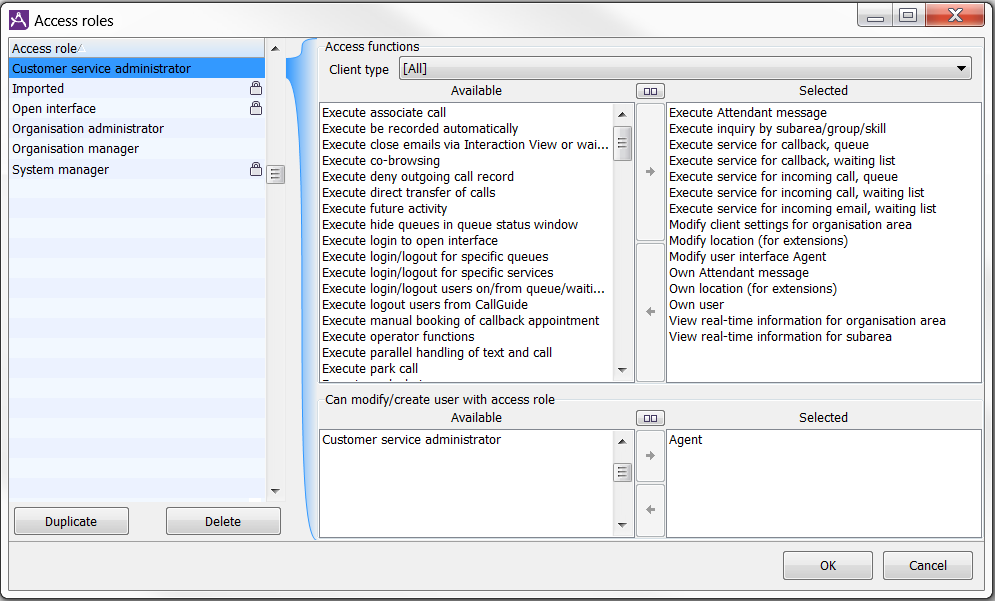Delete the selected access role
The width and height of the screenshot is (995, 601).
[223, 521]
